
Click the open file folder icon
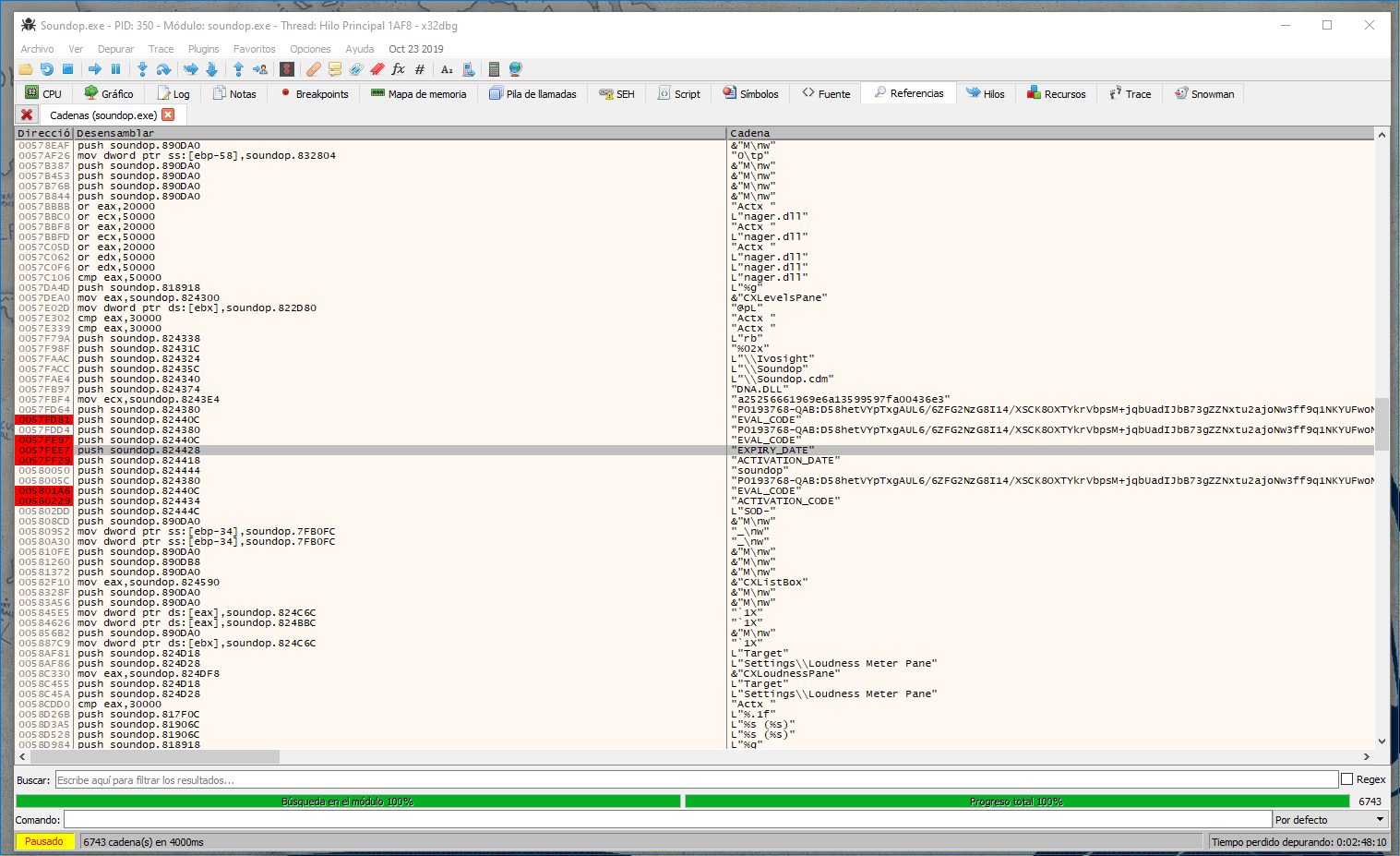[x=26, y=69]
